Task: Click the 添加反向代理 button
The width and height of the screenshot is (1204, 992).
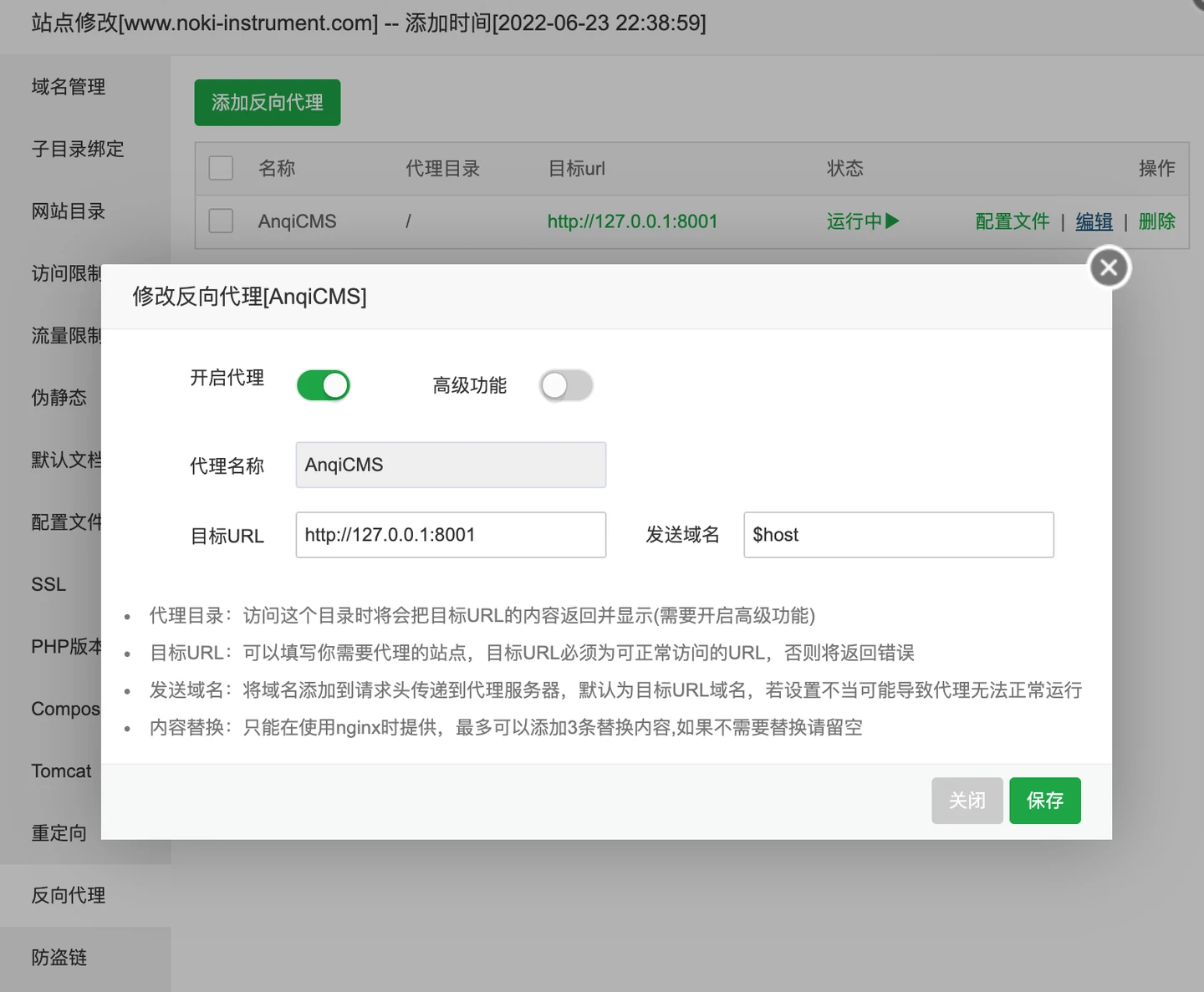Action: point(268,103)
